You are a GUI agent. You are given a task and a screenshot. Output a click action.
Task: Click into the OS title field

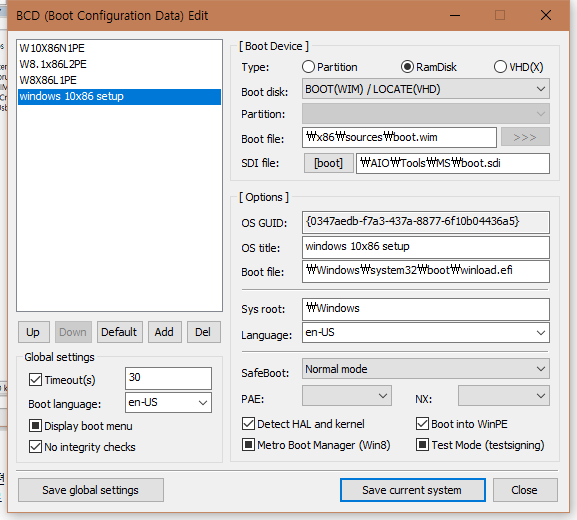(426, 247)
